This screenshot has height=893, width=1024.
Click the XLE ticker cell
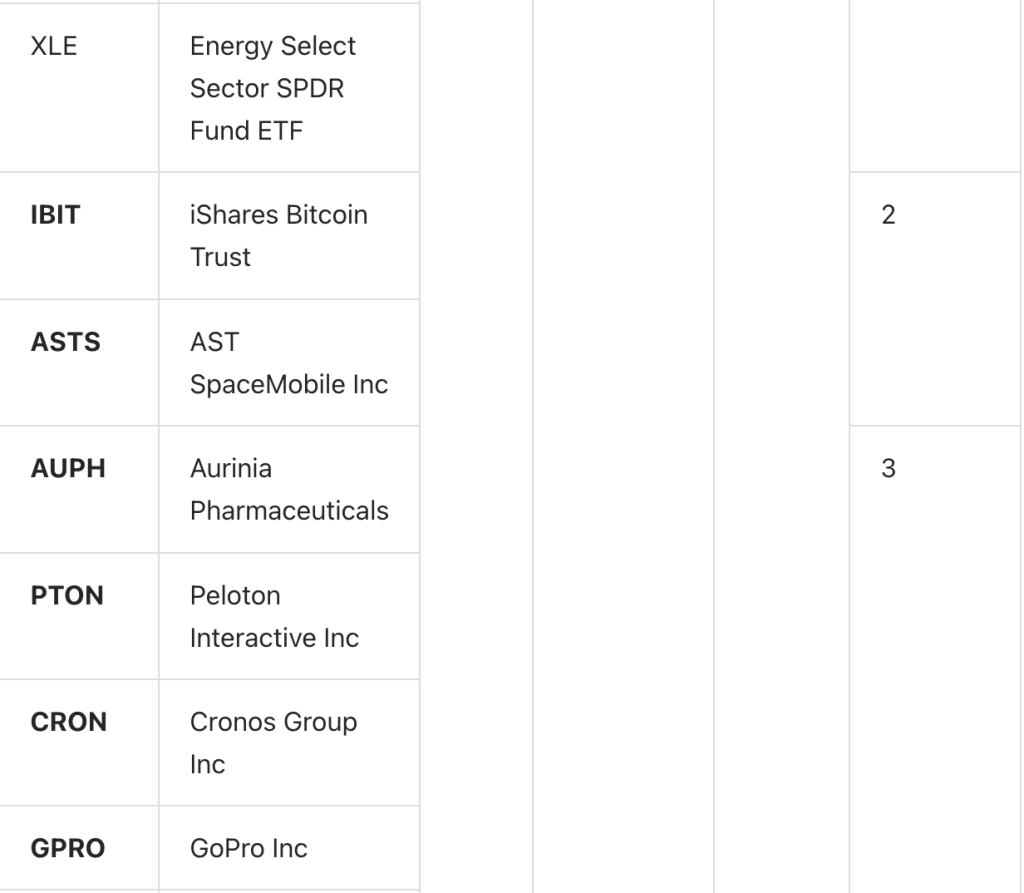(54, 46)
